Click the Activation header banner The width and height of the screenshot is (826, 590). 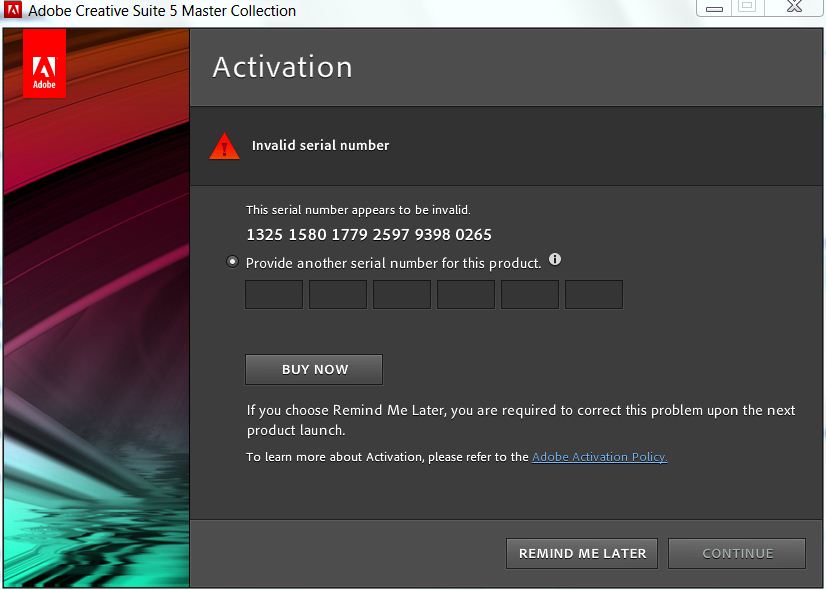pos(500,67)
